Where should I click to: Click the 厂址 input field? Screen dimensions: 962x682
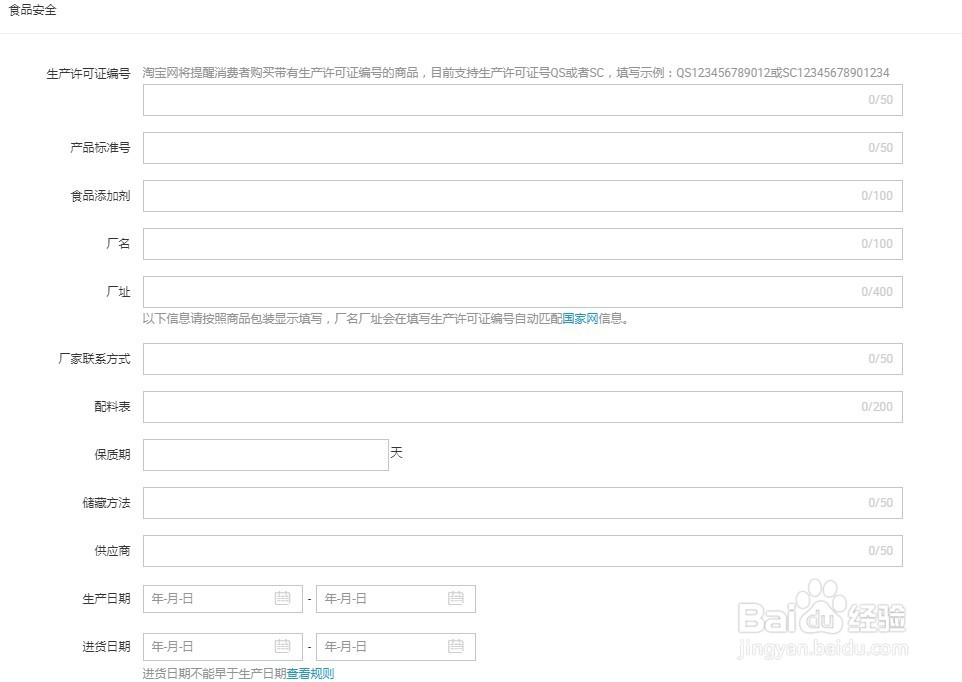click(523, 292)
